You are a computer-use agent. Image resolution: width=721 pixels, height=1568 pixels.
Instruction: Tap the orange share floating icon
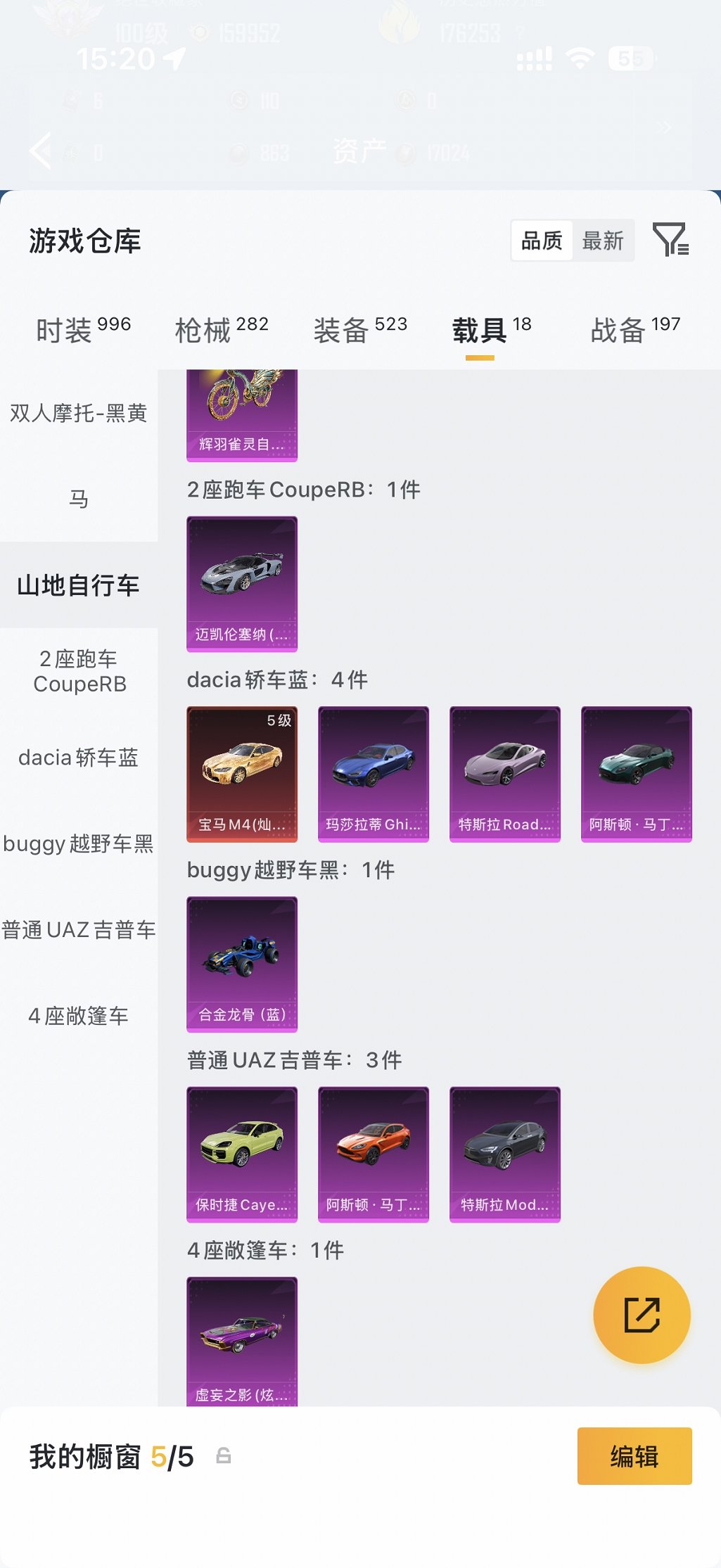point(642,1315)
